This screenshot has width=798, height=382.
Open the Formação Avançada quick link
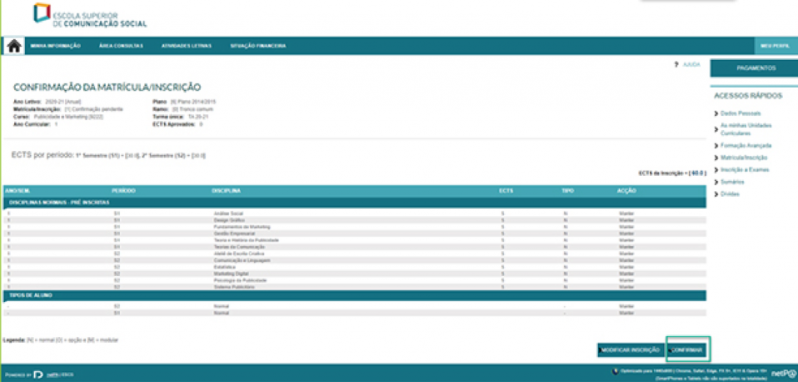click(x=746, y=145)
